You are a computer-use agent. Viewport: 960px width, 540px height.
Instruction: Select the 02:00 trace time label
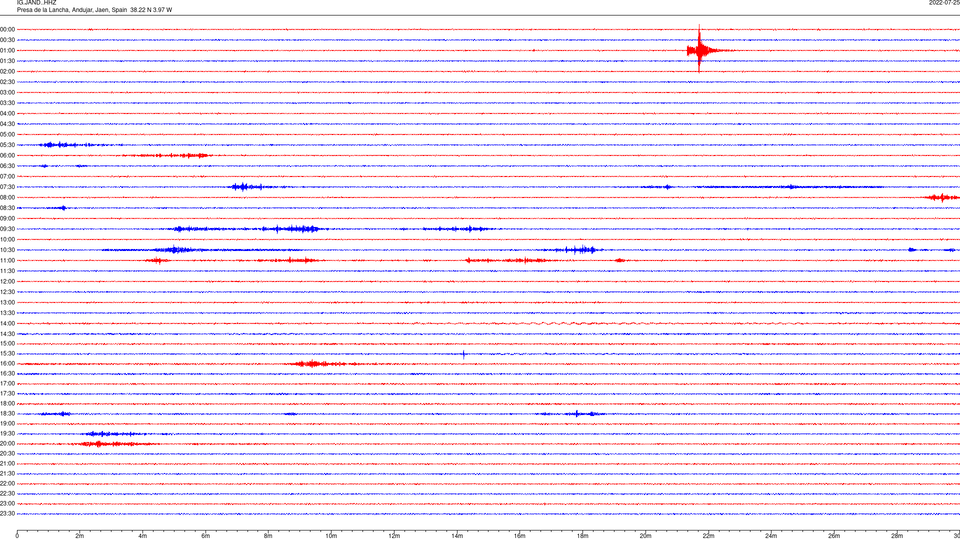7,71
